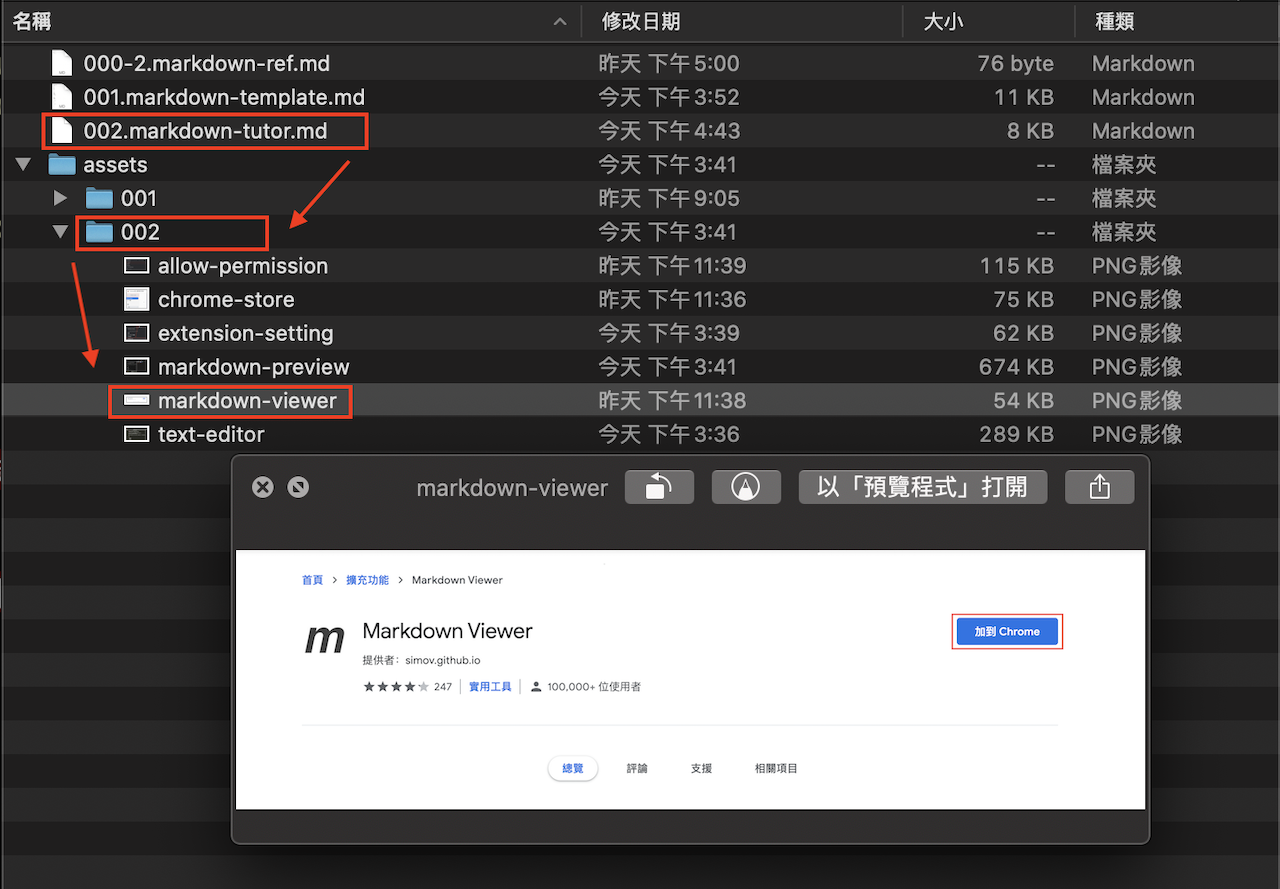Viewport: 1280px width, 889px height.
Task: Click the 擴充功能 breadcrumb link
Action: point(367,580)
